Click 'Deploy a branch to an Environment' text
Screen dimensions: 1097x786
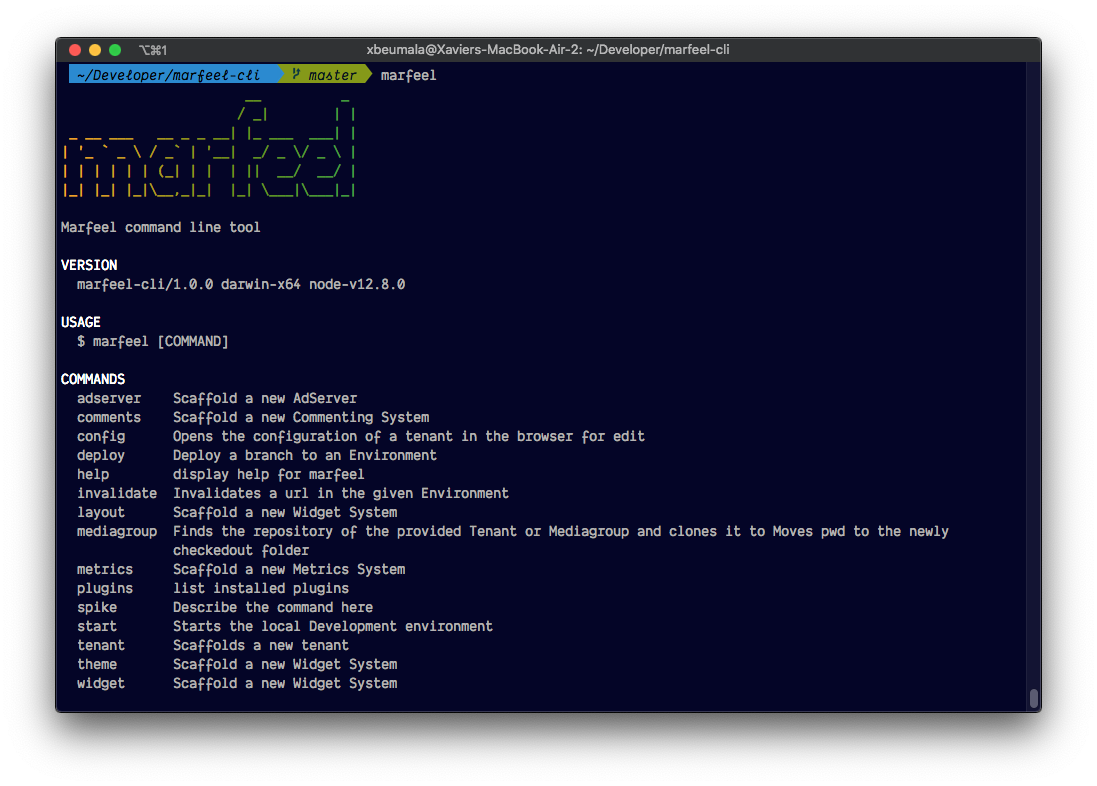(305, 456)
